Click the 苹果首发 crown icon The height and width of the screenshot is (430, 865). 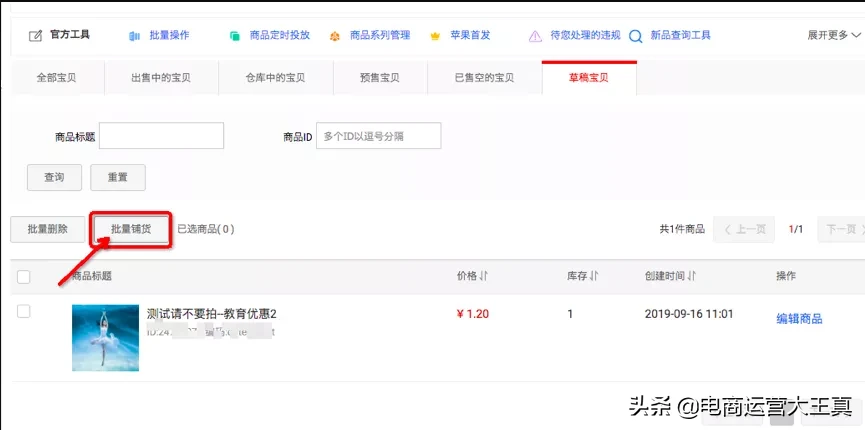coord(435,36)
